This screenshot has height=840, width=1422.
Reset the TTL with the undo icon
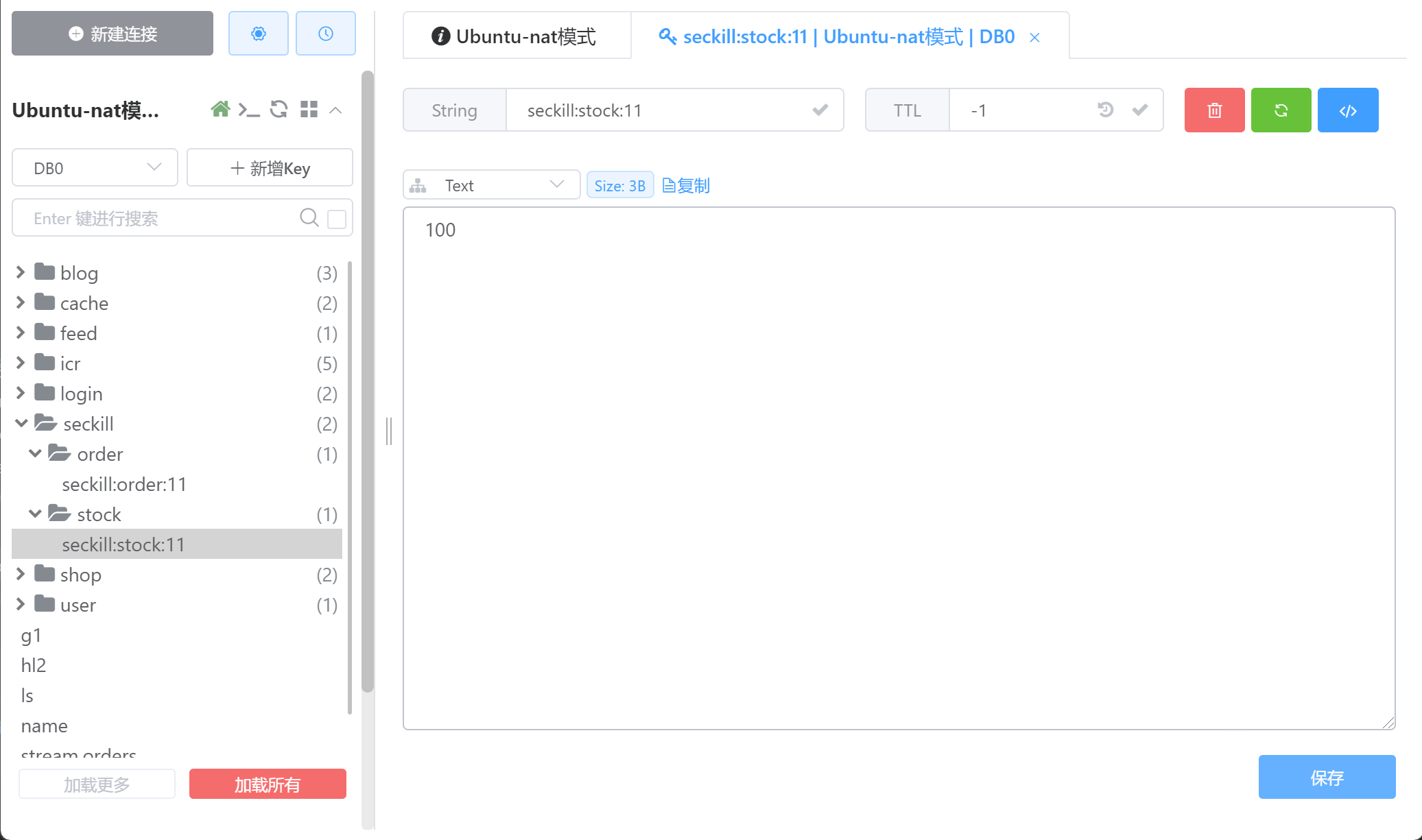pos(1105,110)
